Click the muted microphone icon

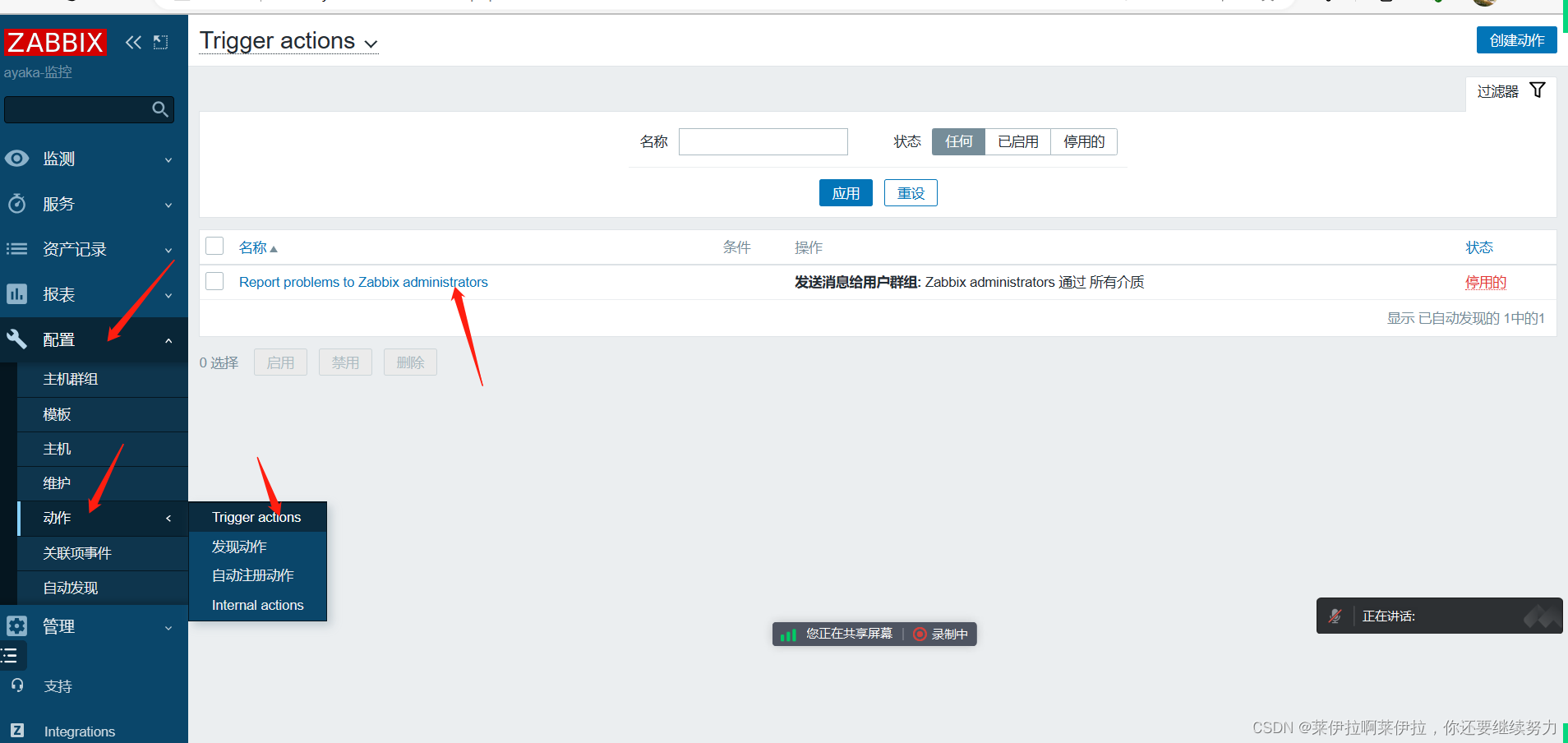tap(1335, 616)
